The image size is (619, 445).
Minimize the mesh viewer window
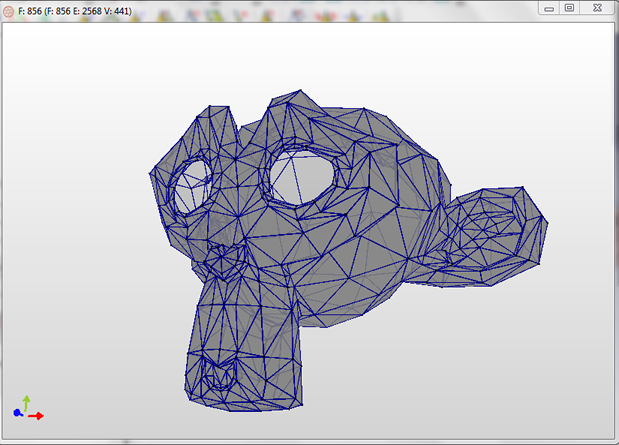[549, 8]
